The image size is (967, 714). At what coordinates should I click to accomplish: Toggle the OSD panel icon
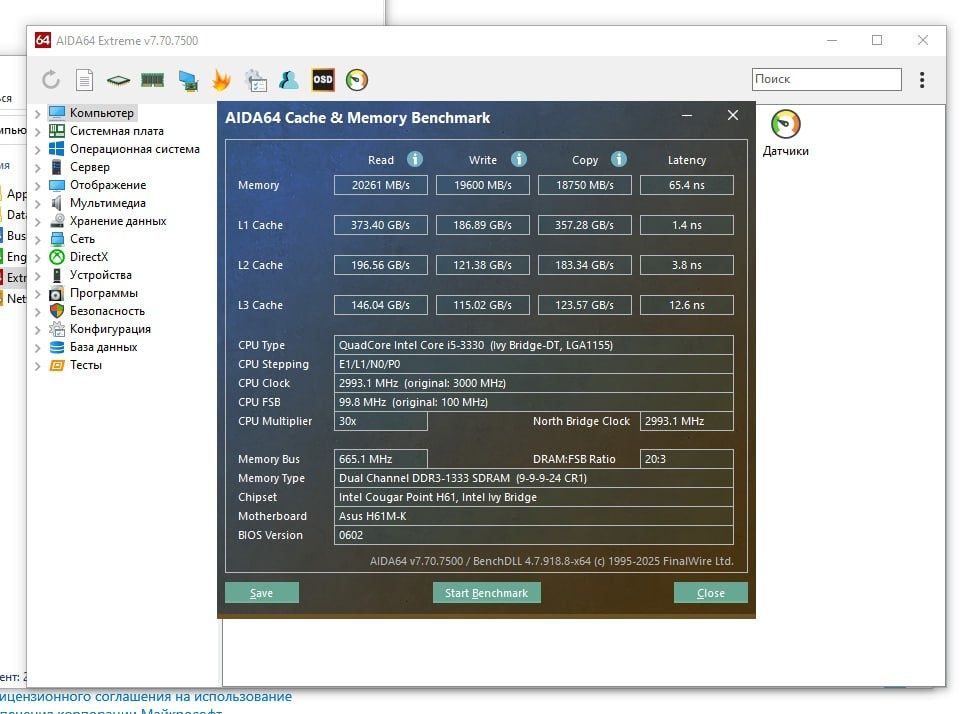point(323,80)
